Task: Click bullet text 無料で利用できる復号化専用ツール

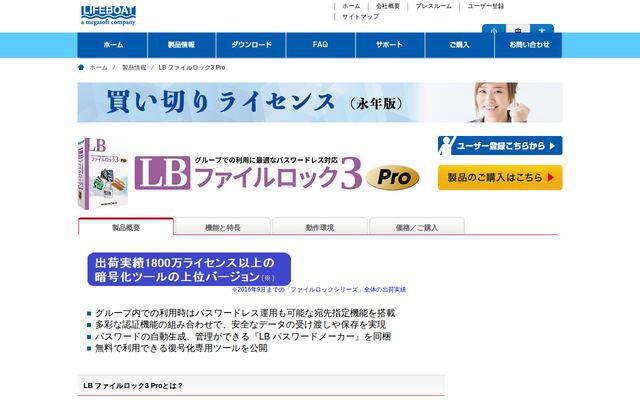Action: (181, 348)
